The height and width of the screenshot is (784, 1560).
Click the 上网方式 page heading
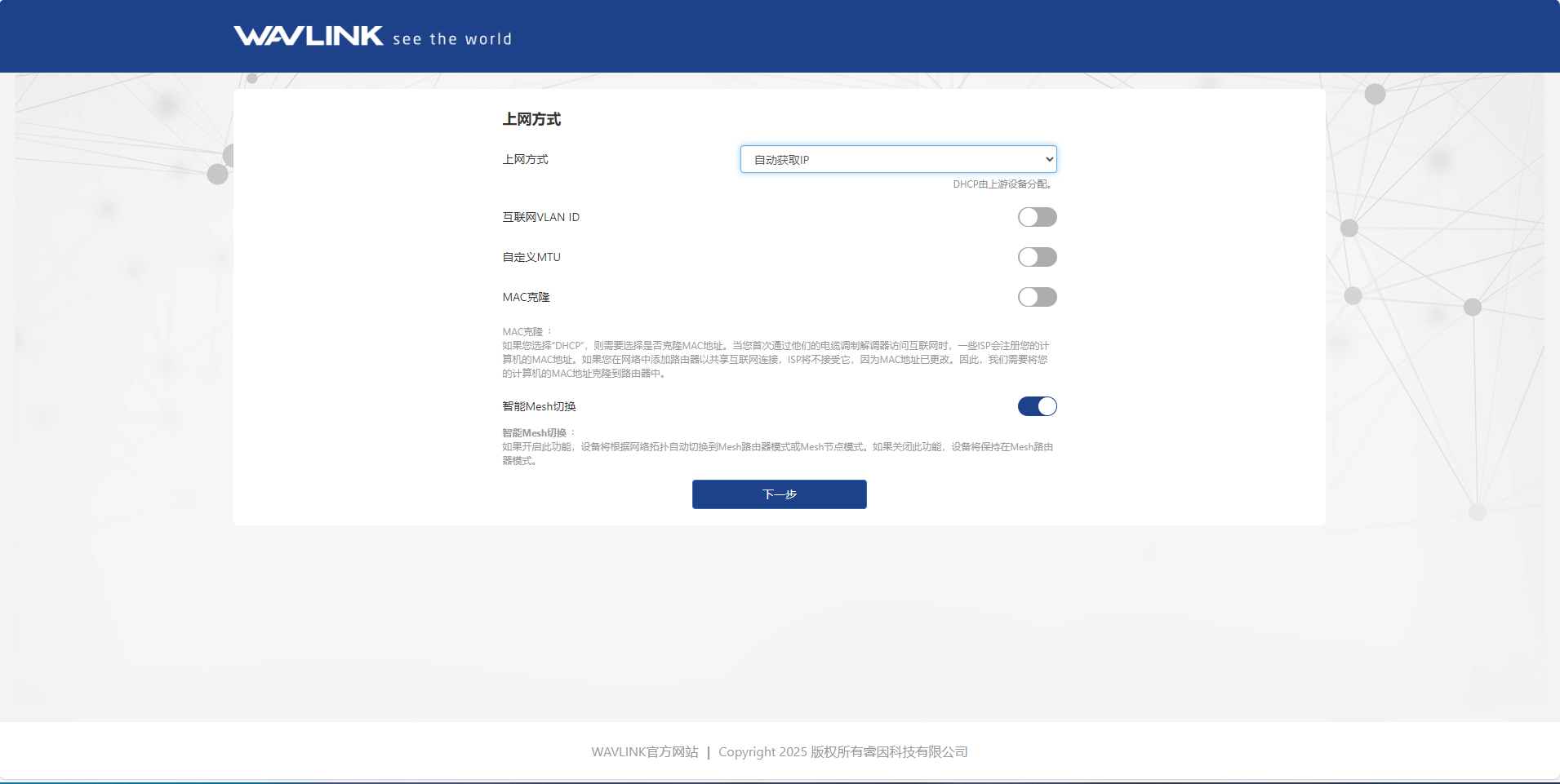point(532,118)
